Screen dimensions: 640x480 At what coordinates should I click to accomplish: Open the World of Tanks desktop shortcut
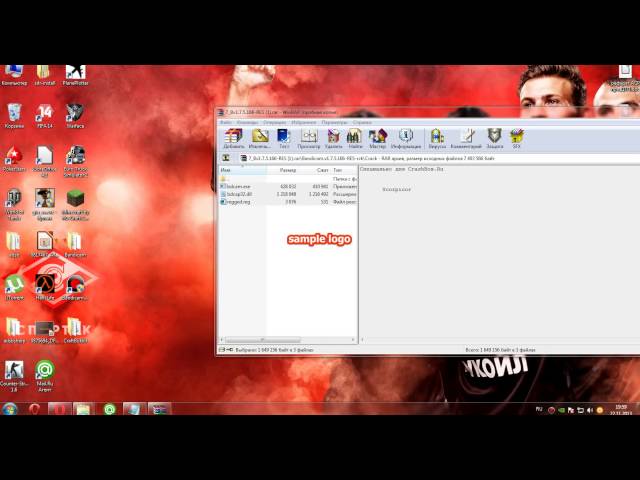coord(14,204)
